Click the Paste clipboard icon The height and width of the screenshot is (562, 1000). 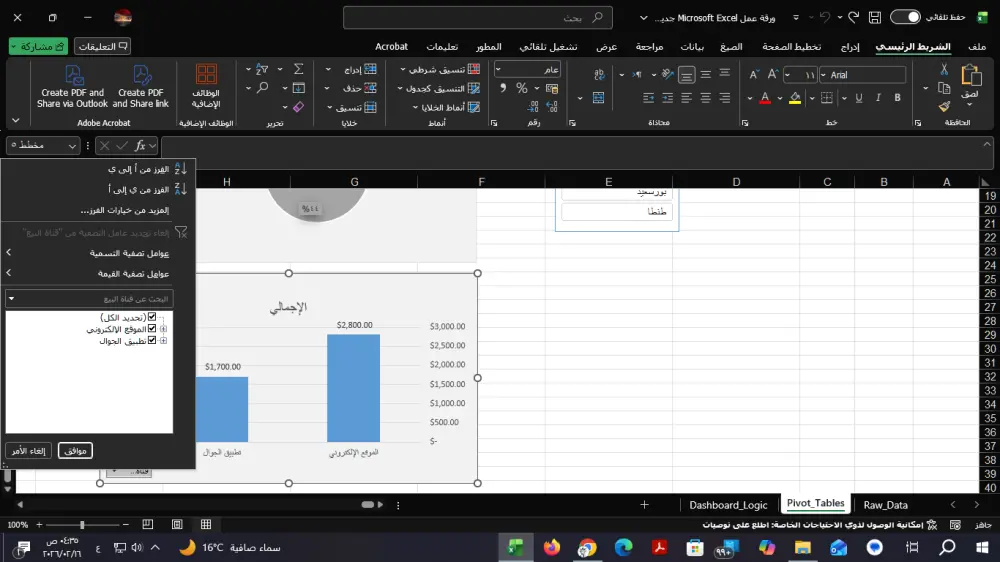(x=971, y=75)
